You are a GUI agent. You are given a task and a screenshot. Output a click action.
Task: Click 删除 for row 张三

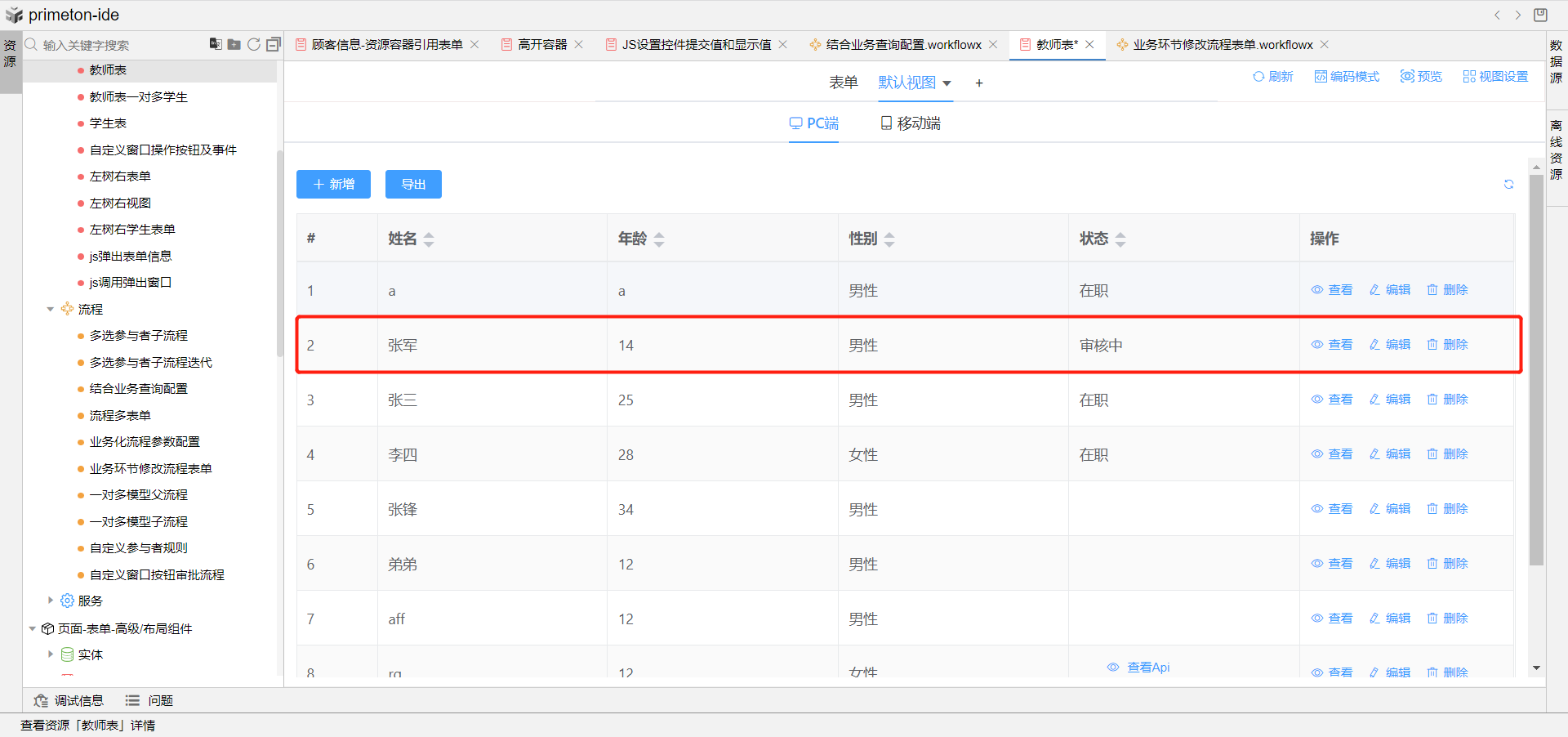[x=1447, y=400]
